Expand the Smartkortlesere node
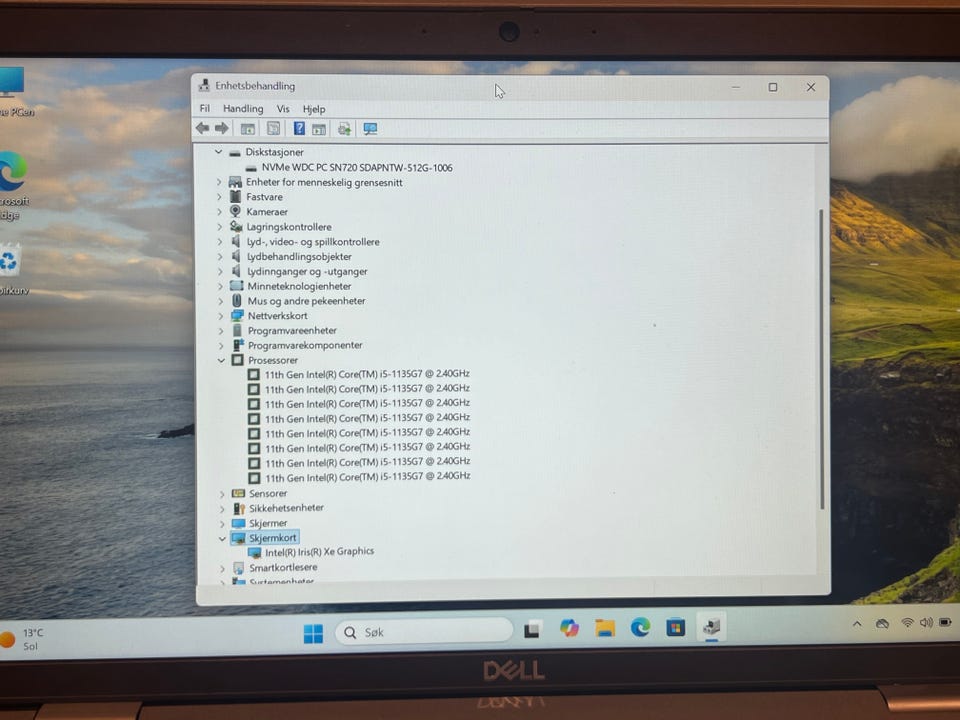Viewport: 960px width, 720px height. point(222,568)
